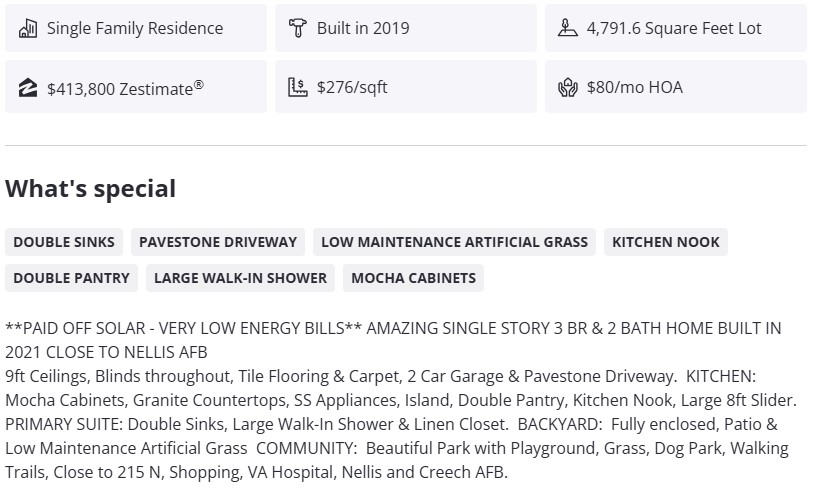Click the lot size icon by 4,791.6 Square Feet
Image resolution: width=825 pixels, height=490 pixels.
(x=567, y=28)
